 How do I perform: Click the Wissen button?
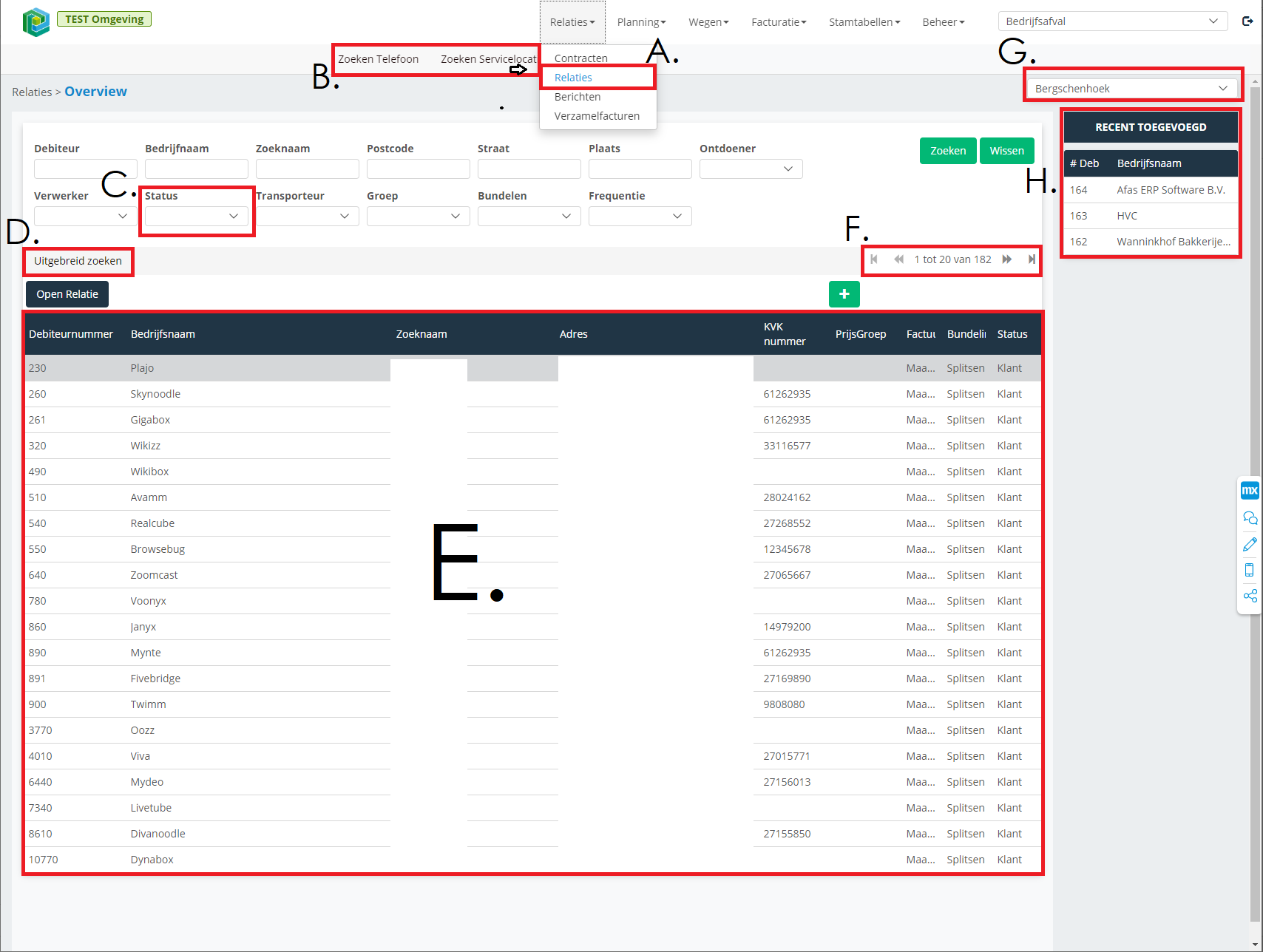pos(1007,151)
